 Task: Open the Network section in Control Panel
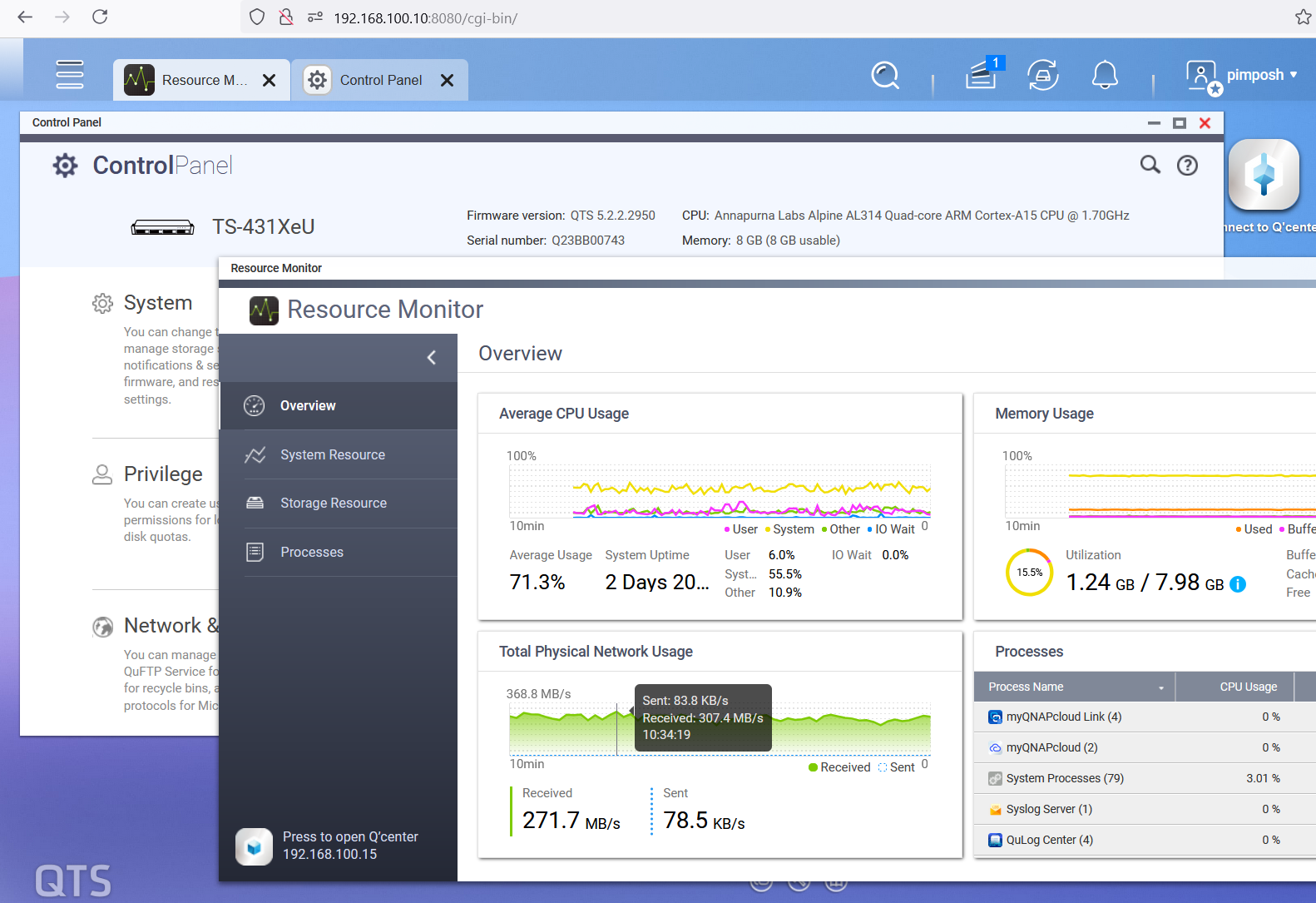[x=171, y=625]
